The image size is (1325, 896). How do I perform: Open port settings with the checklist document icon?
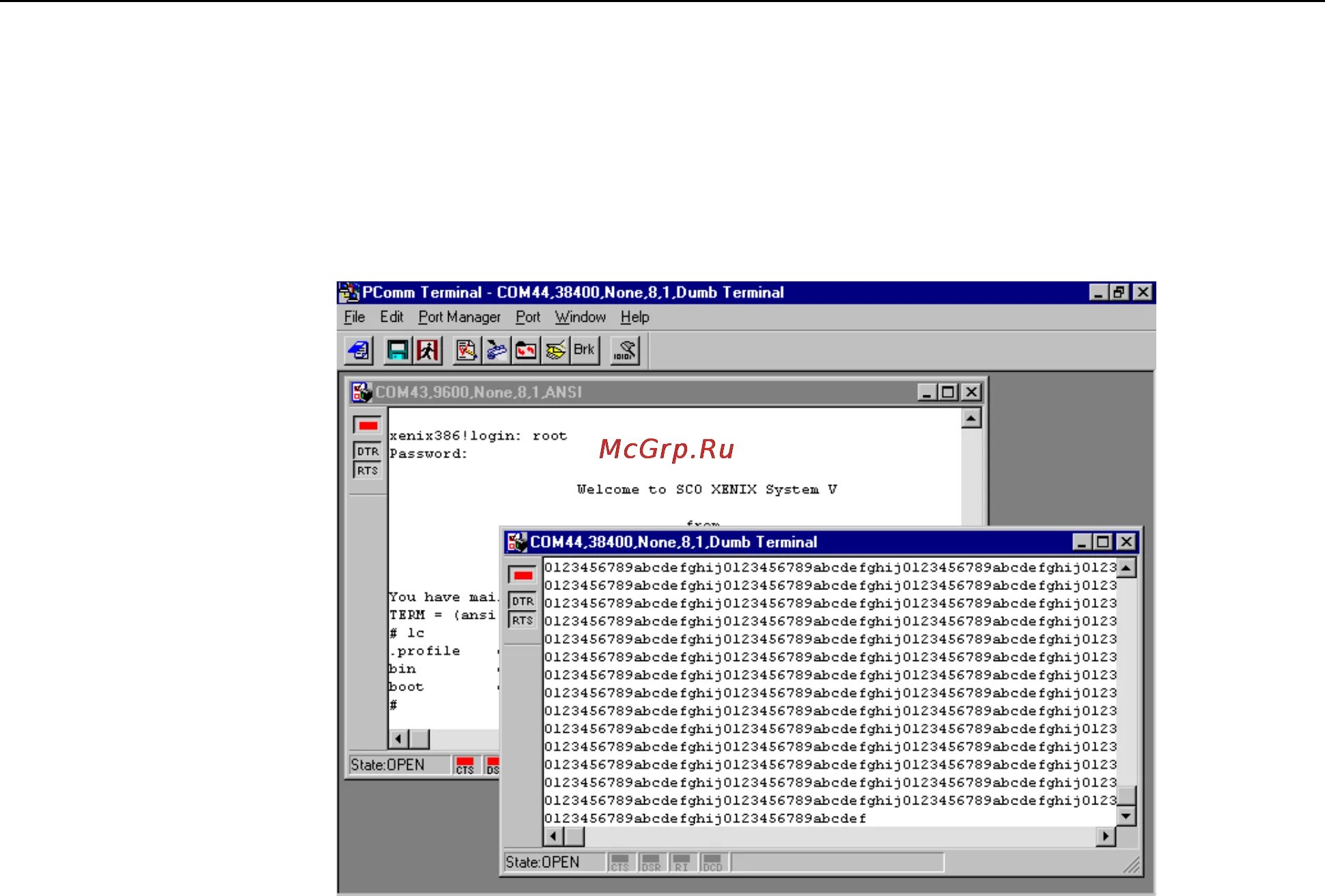click(x=466, y=350)
